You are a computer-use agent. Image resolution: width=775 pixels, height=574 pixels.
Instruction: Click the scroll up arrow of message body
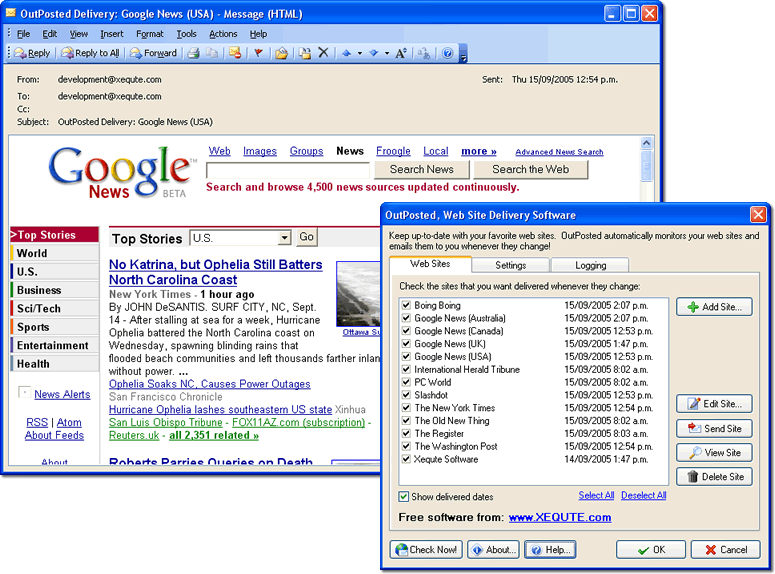coord(646,143)
